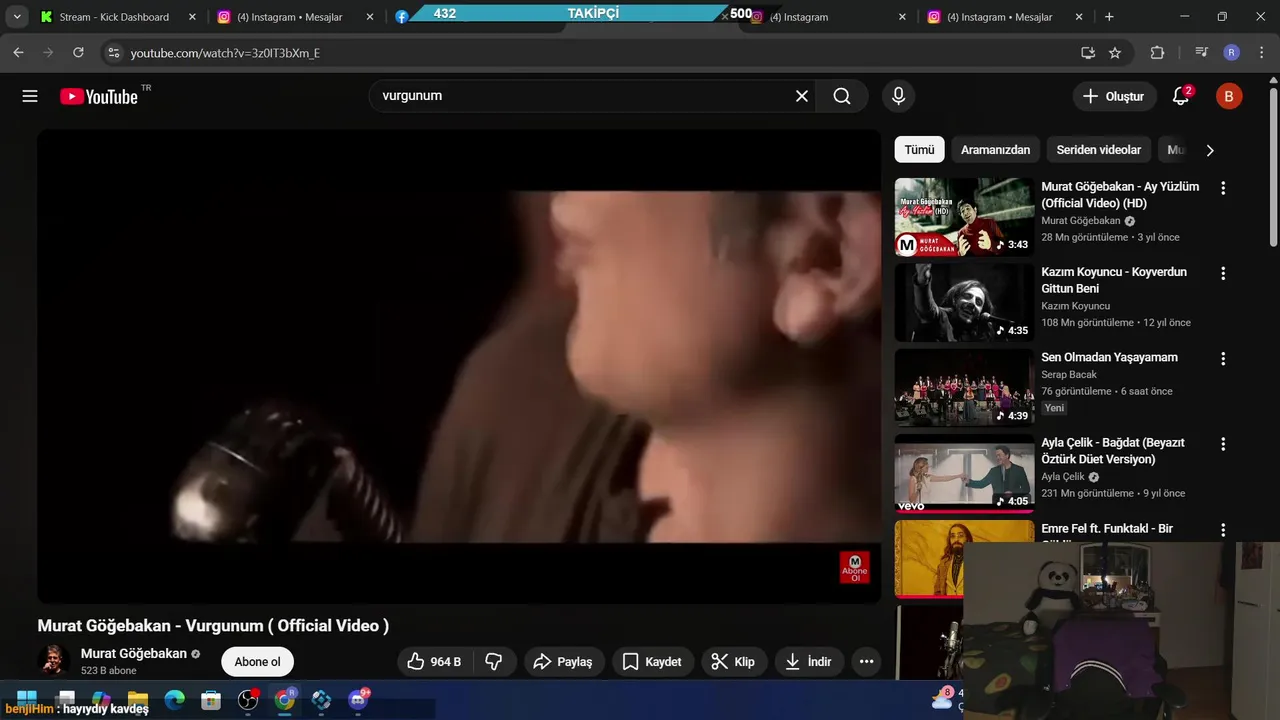Open Koyverdun Gittun Beni video thumbnail

[x=964, y=302]
